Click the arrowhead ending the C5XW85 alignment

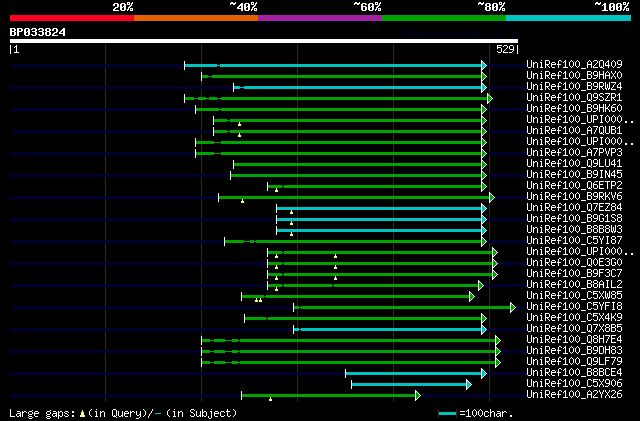[472, 296]
